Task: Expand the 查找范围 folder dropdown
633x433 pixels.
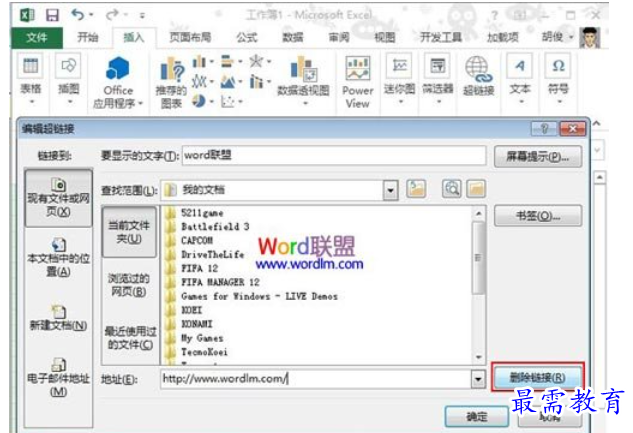Action: [390, 190]
